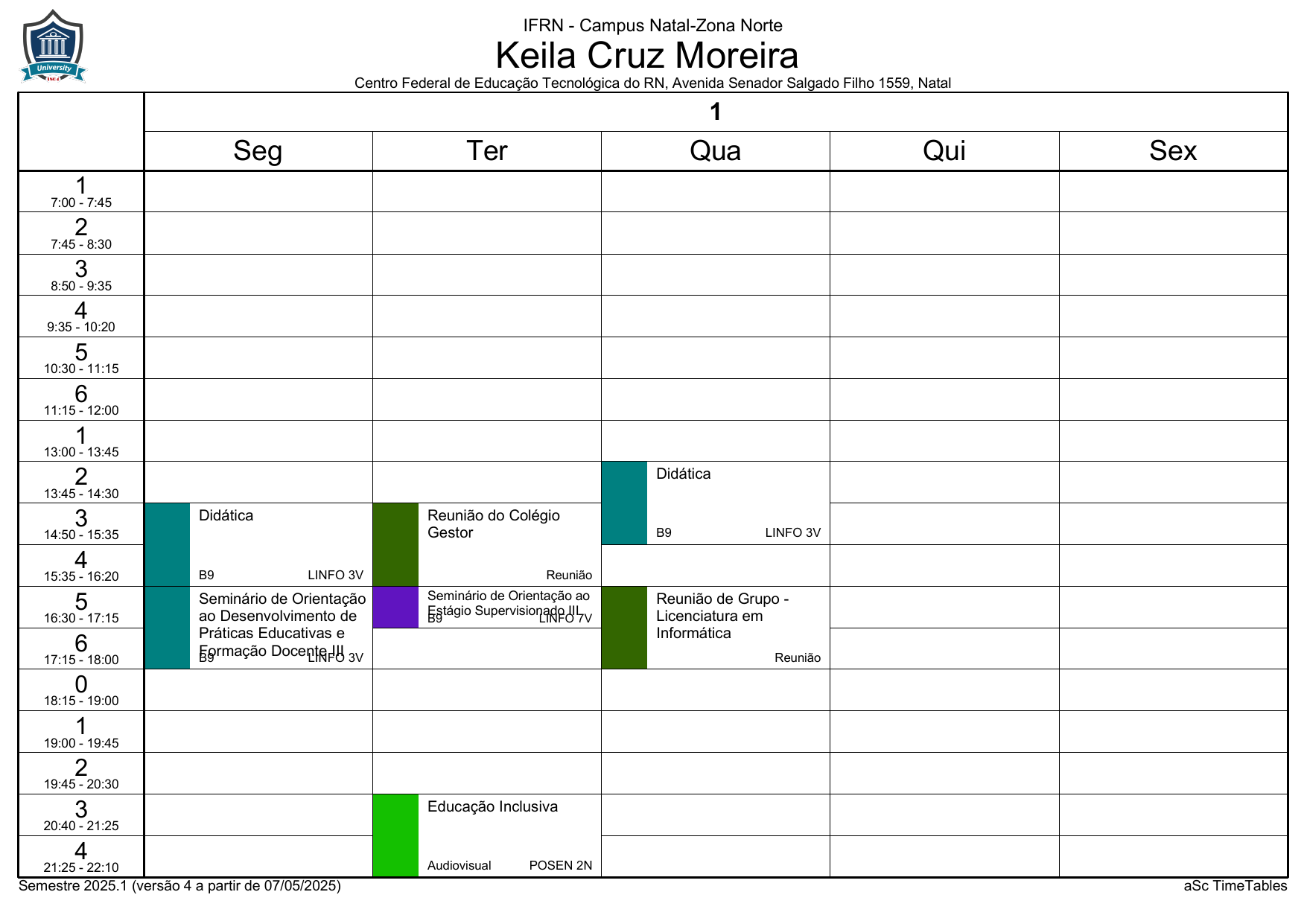
Task: Open Reunião de Grupo - Licenciatura em Informática
Action: pyautogui.click(x=737, y=627)
